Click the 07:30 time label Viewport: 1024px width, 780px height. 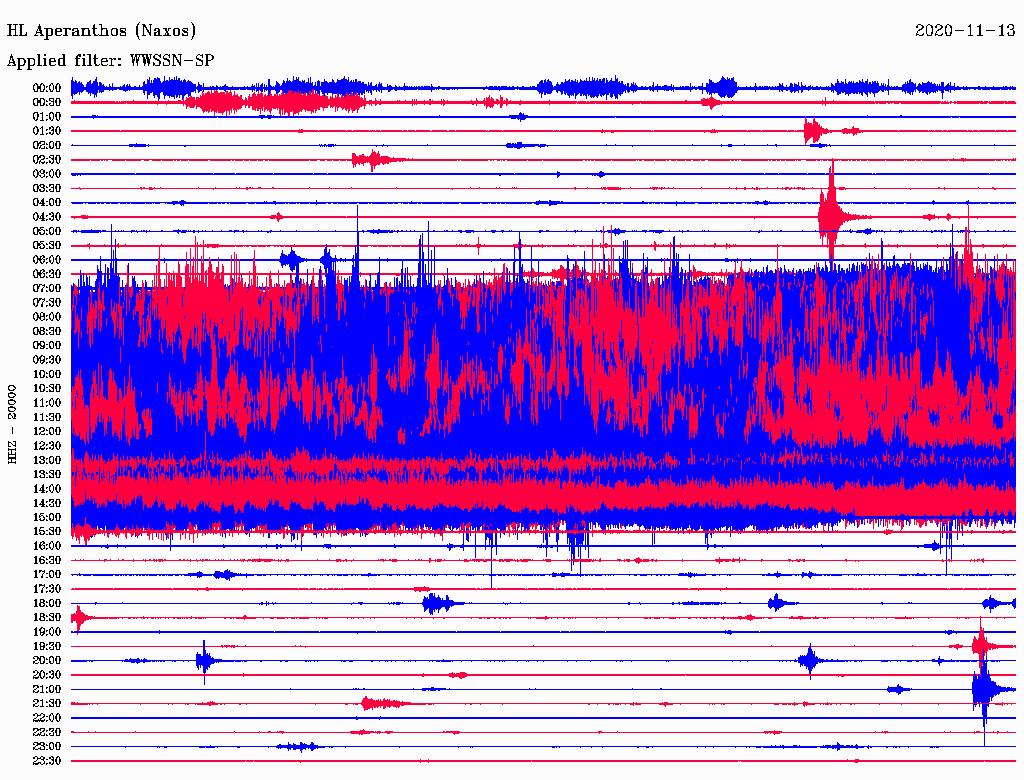click(x=47, y=302)
